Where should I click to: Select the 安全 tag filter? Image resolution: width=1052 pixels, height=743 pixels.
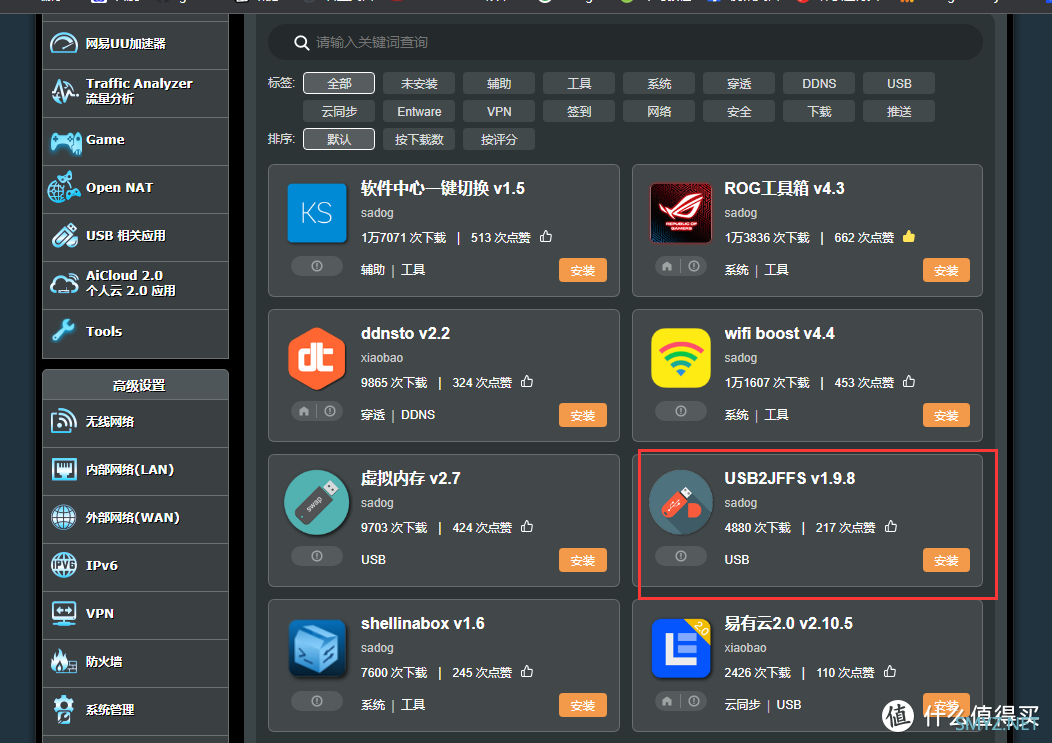[739, 111]
